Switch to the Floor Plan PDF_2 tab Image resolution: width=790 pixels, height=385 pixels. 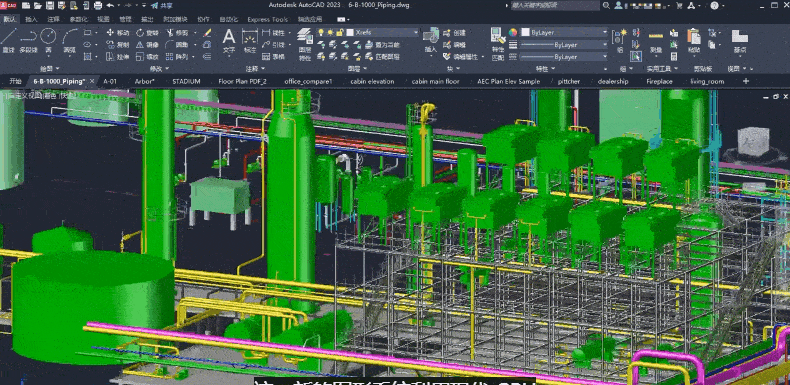(x=242, y=81)
